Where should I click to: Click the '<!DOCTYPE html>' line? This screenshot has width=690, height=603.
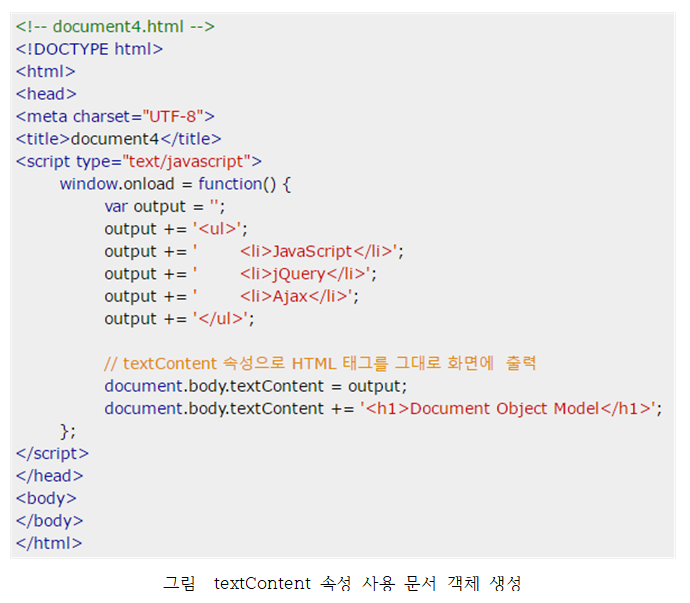(x=89, y=49)
